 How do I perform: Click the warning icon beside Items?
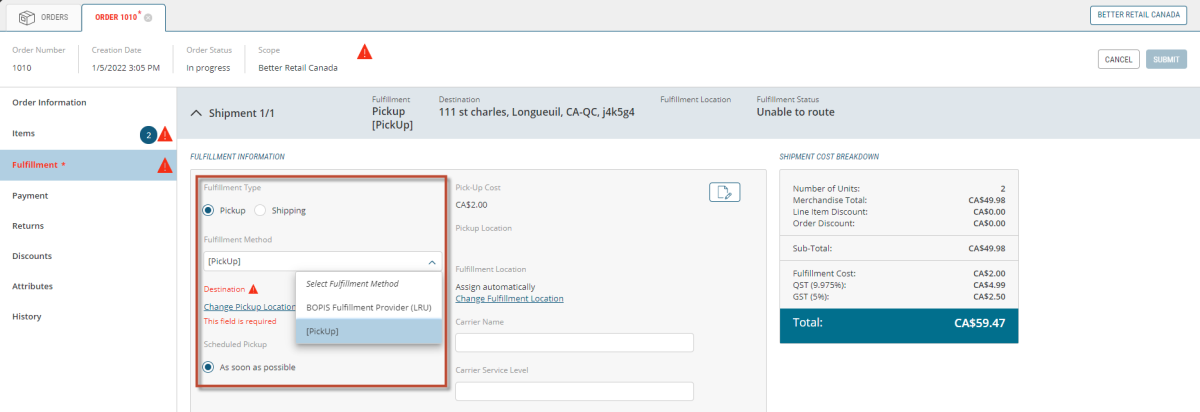tap(165, 134)
